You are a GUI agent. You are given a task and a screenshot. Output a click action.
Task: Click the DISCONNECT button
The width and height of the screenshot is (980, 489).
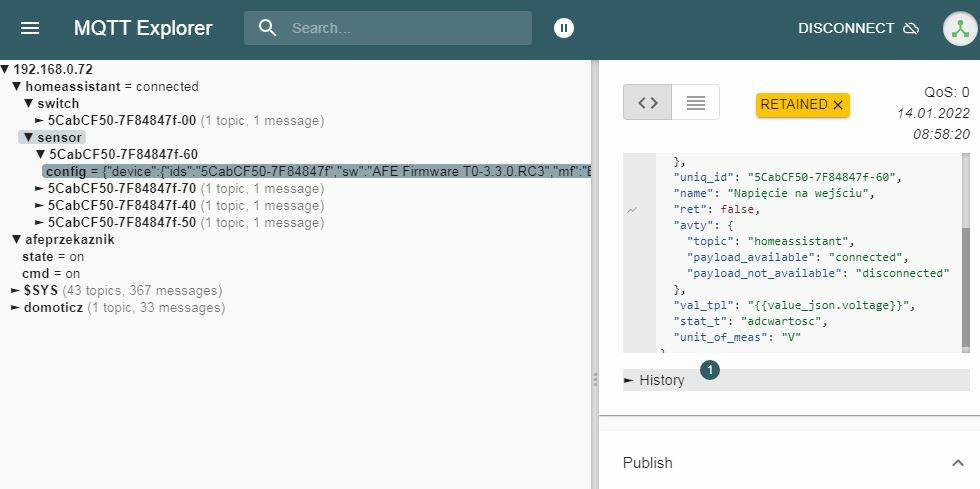(858, 28)
